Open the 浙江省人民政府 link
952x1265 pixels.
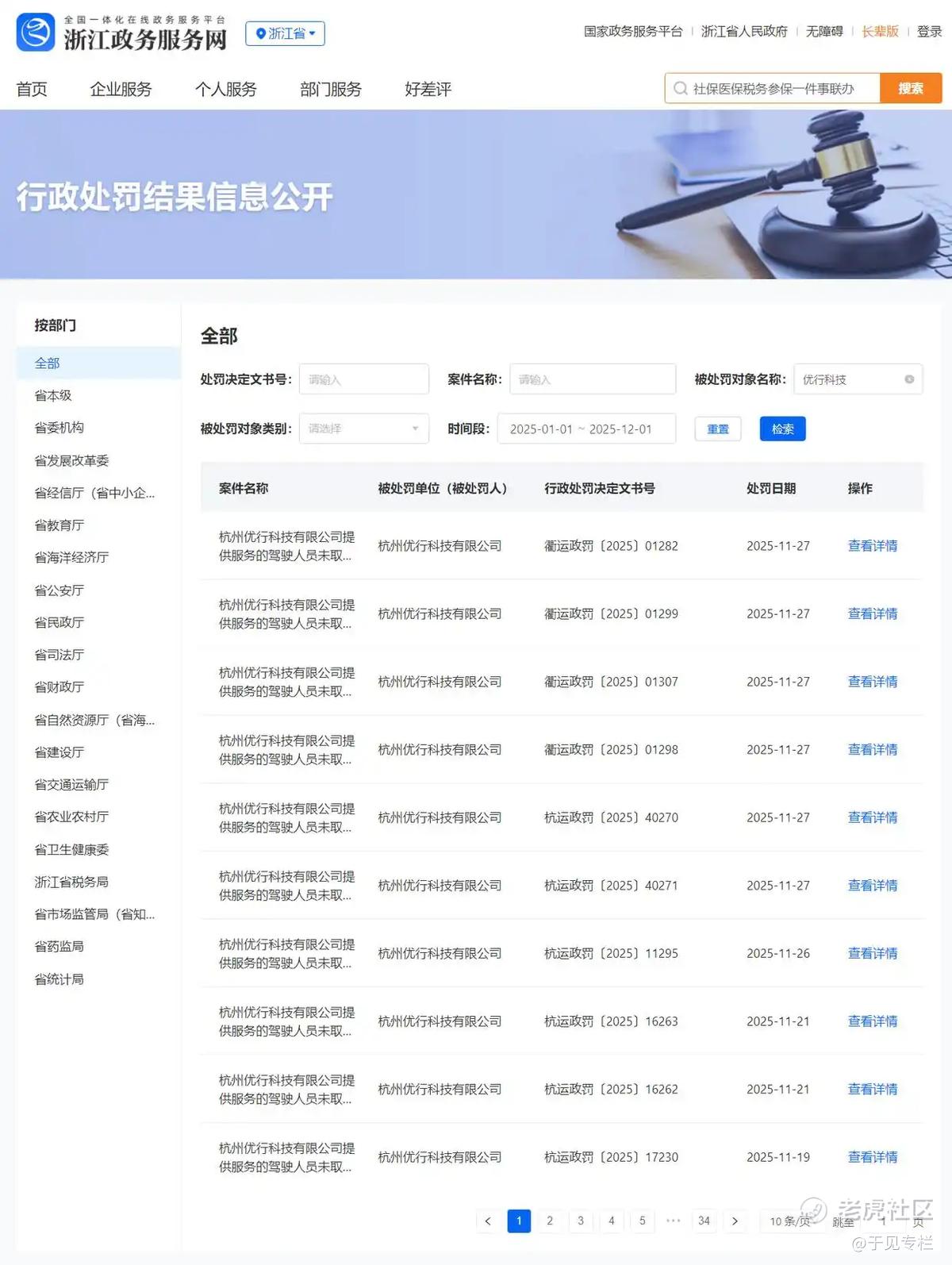744,32
